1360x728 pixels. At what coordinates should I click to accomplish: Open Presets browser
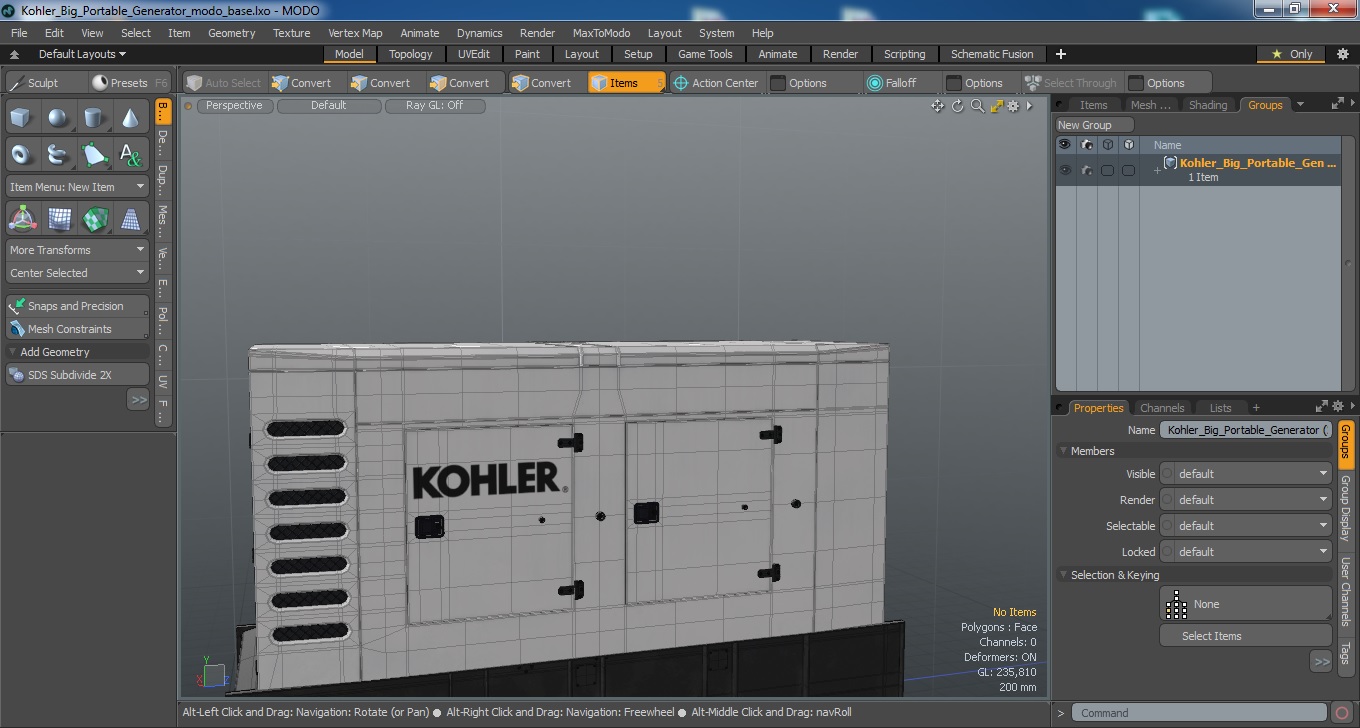coord(129,83)
